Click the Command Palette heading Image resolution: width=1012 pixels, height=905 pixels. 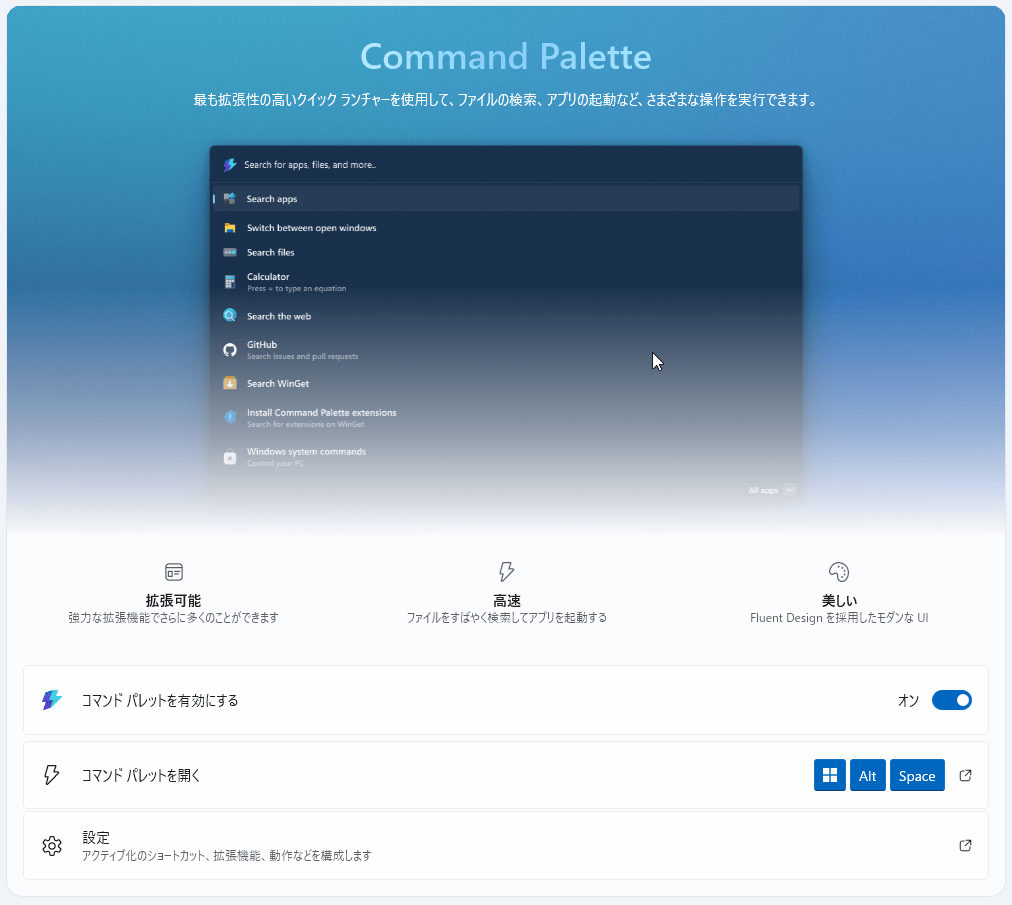[x=505, y=56]
